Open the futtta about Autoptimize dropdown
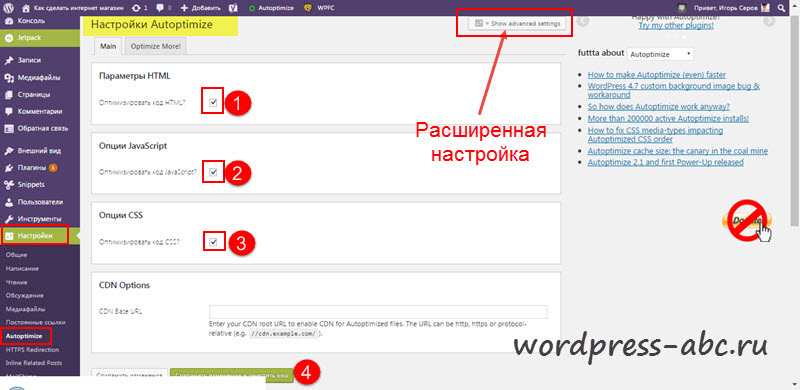 tap(660, 54)
